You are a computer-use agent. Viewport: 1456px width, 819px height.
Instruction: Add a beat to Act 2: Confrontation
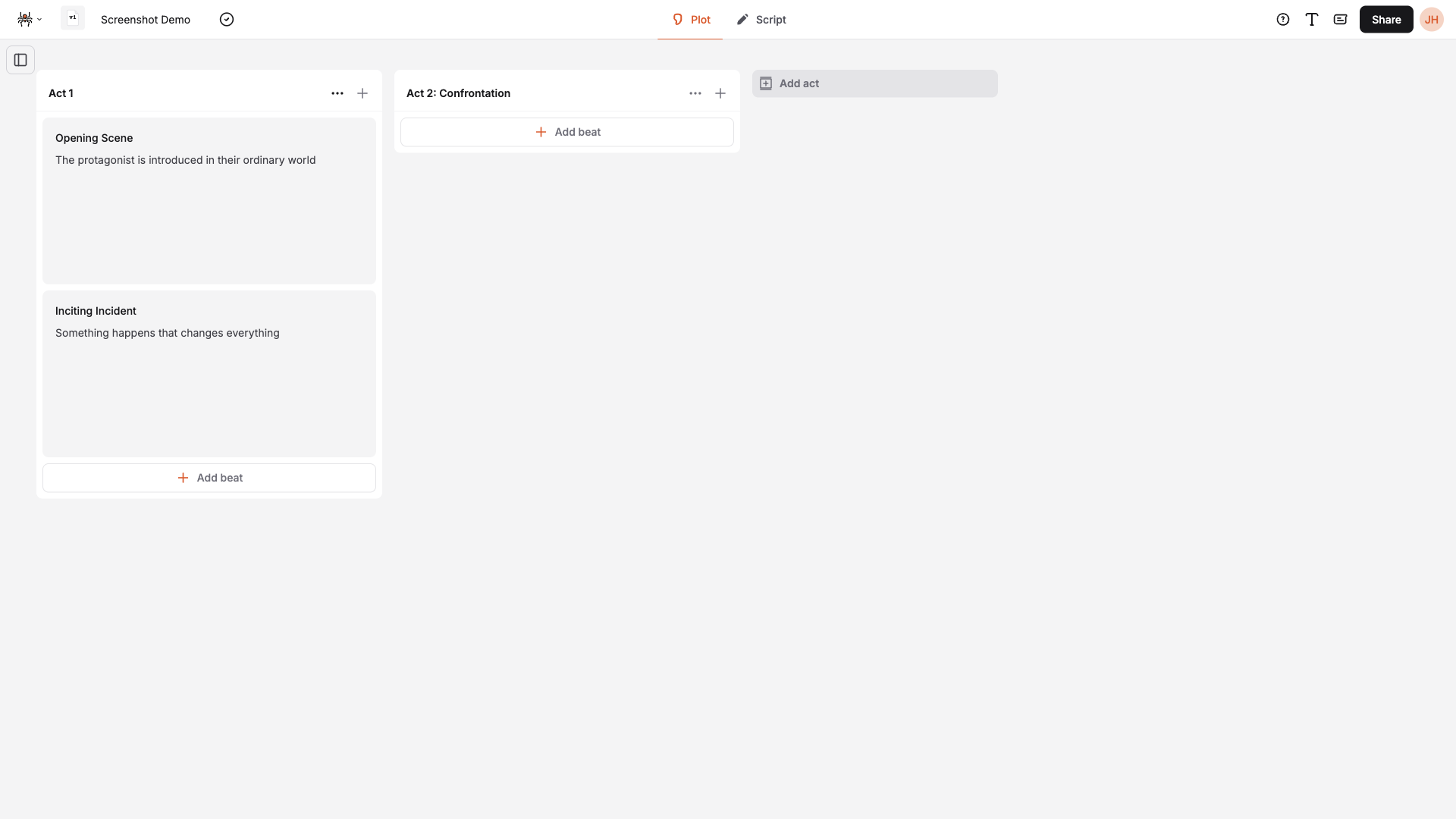567,131
